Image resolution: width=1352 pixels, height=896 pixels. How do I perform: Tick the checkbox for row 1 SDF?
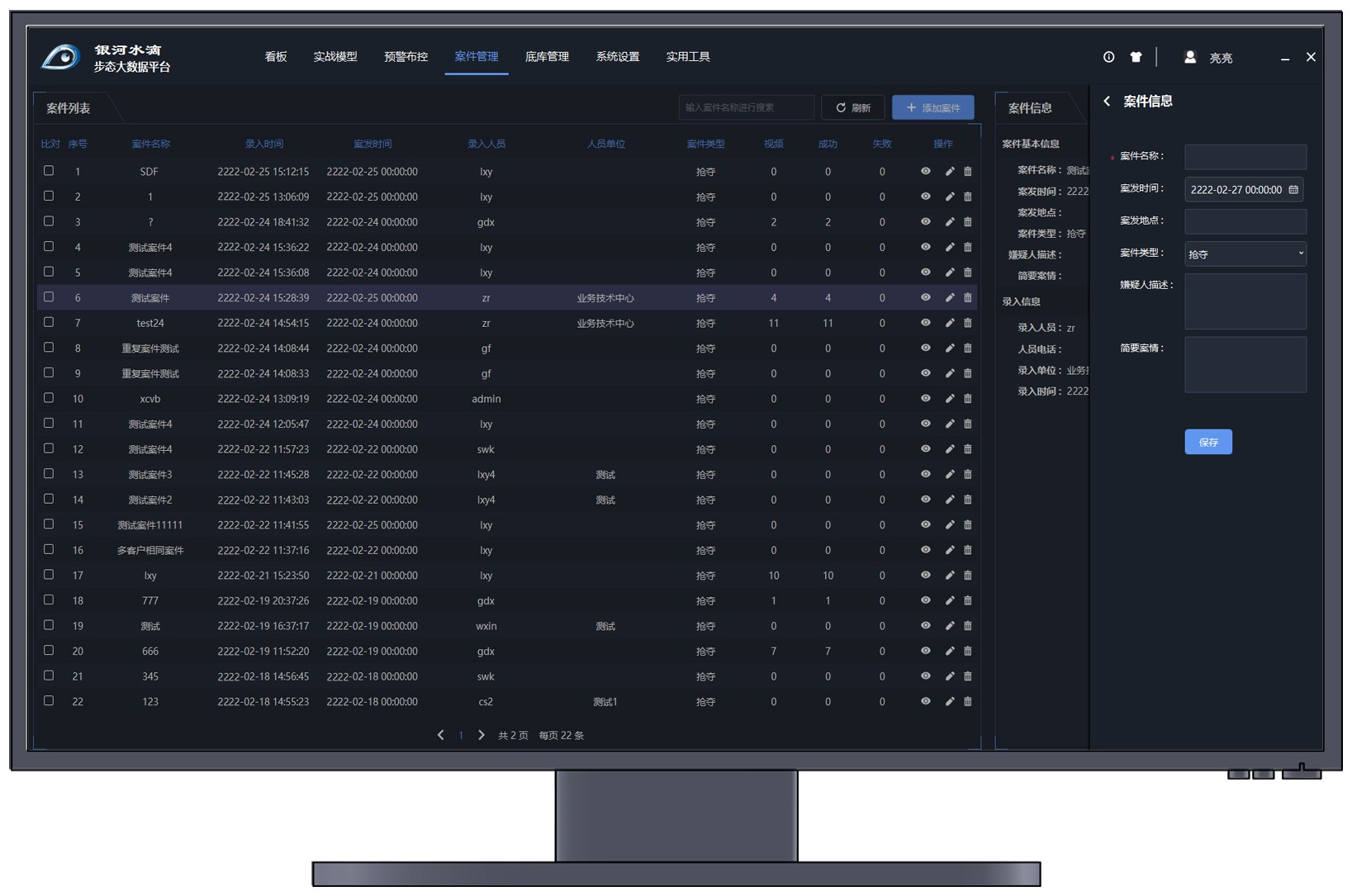click(x=49, y=171)
